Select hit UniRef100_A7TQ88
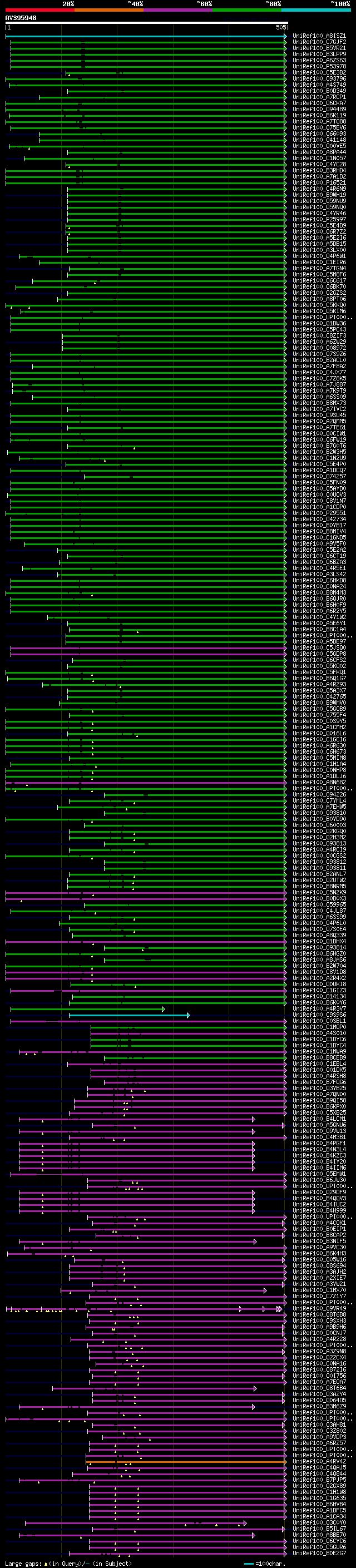This screenshot has width=356, height=1568. (x=319, y=122)
